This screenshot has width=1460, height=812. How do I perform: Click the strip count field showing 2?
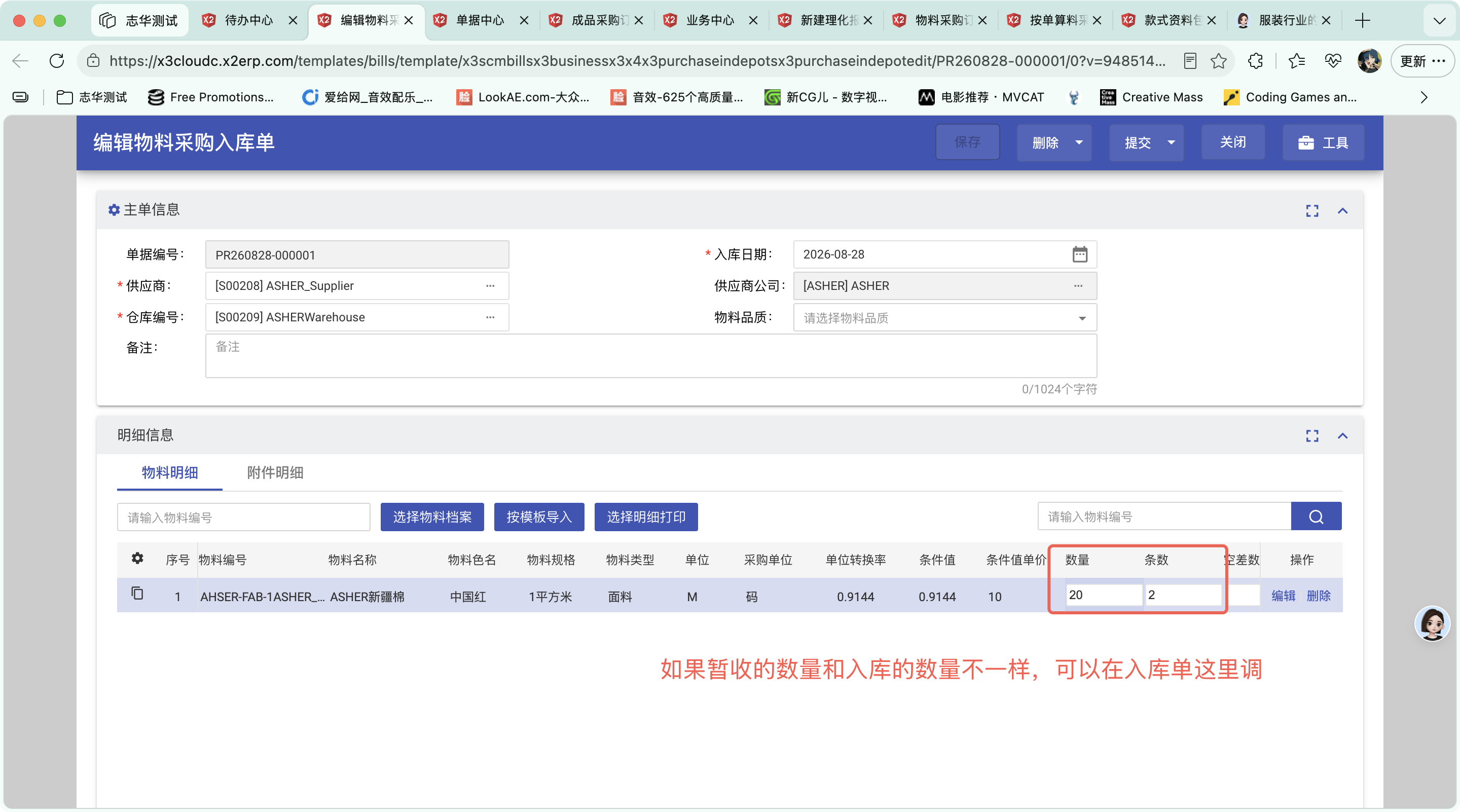[1182, 595]
